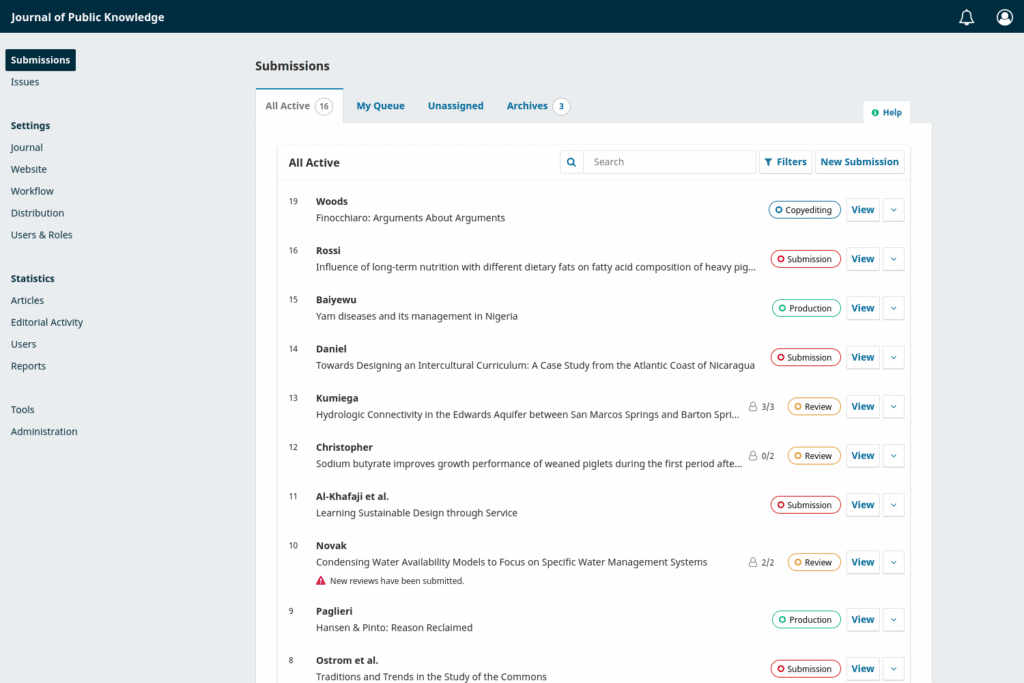The width and height of the screenshot is (1024, 683).
Task: Open the user profile menu
Action: coord(1004,16)
